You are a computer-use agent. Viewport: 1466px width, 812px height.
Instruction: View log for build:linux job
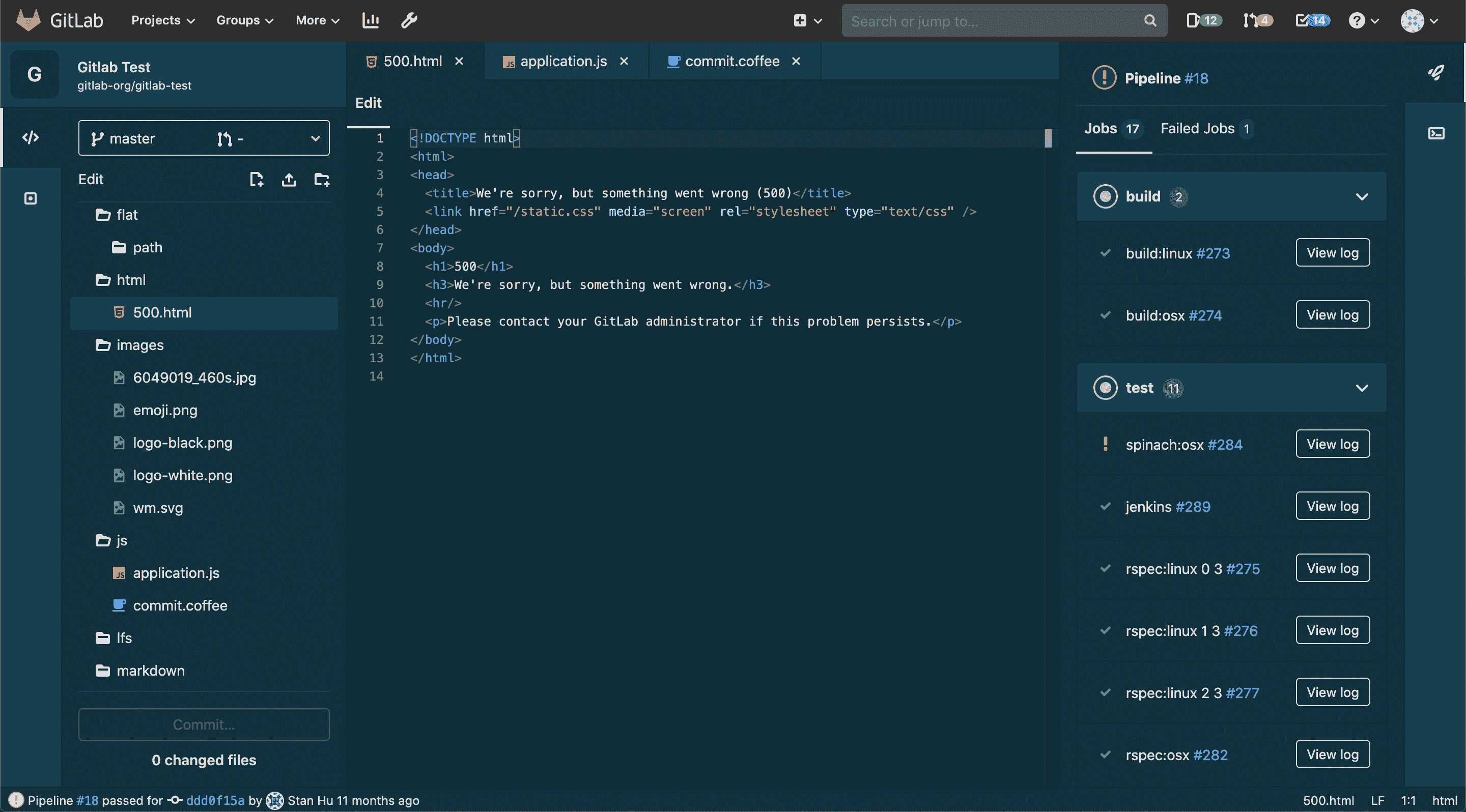pyautogui.click(x=1332, y=252)
